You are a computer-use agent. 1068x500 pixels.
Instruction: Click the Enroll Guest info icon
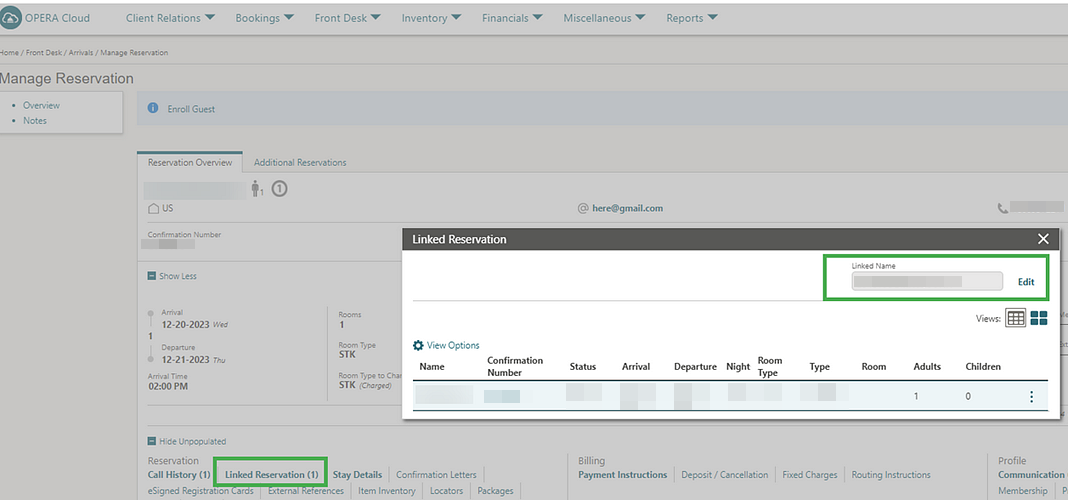pyautogui.click(x=153, y=108)
